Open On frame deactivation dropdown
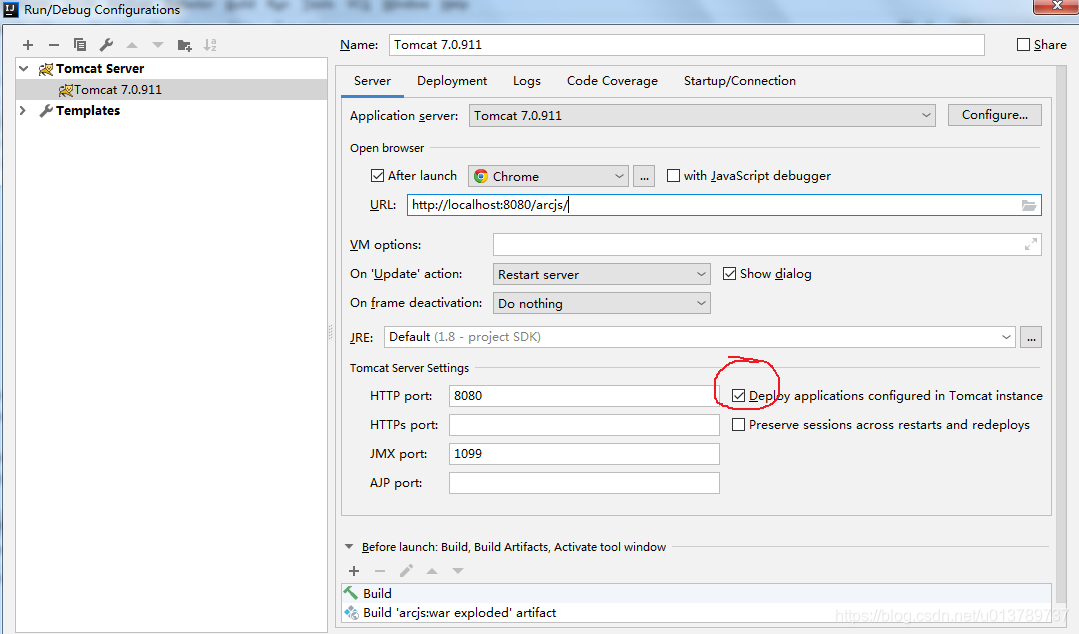This screenshot has height=634, width=1079. (601, 303)
